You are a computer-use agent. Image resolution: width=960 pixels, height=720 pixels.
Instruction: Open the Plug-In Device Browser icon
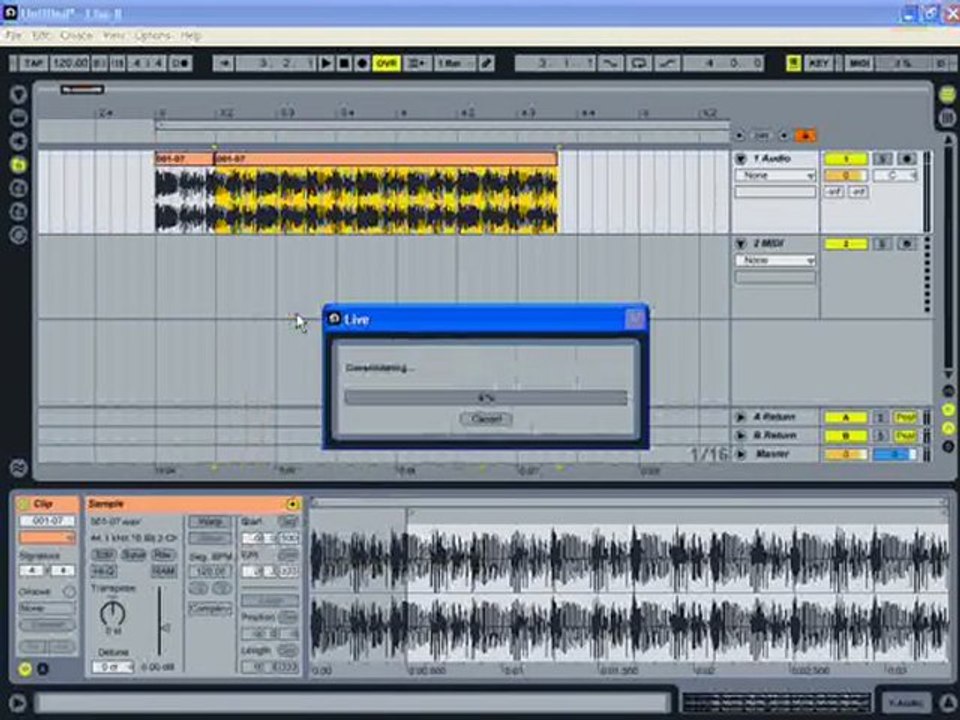pyautogui.click(x=18, y=141)
